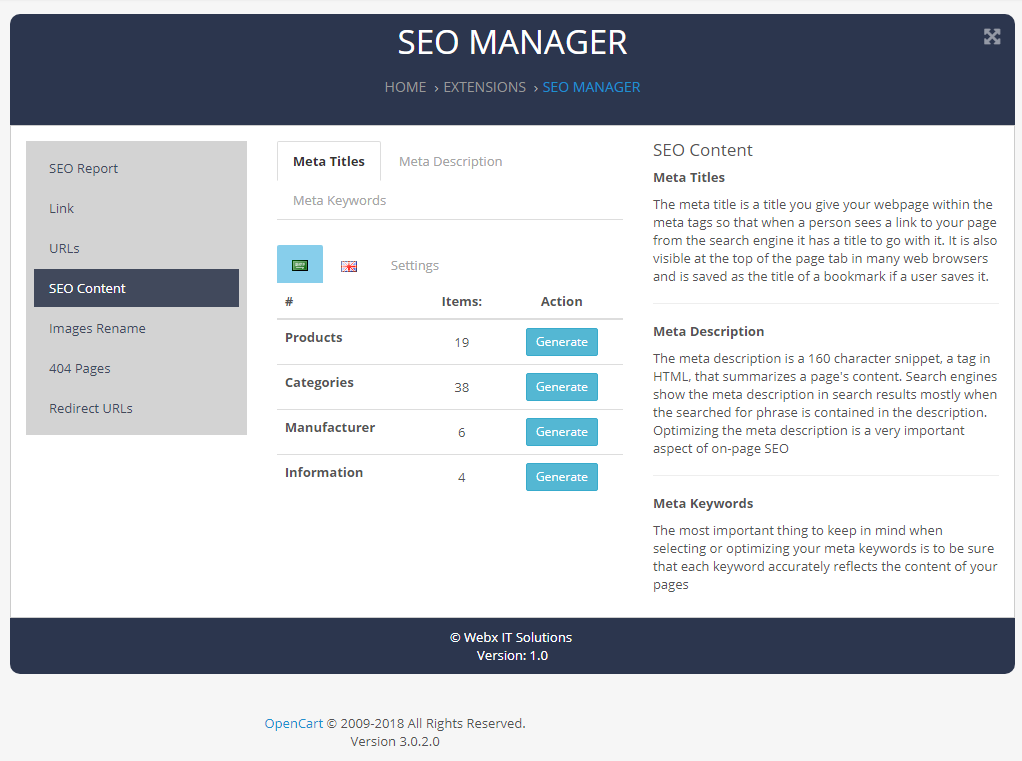Image resolution: width=1022 pixels, height=761 pixels.
Task: Select the green Arabic language flag tab
Action: click(300, 265)
